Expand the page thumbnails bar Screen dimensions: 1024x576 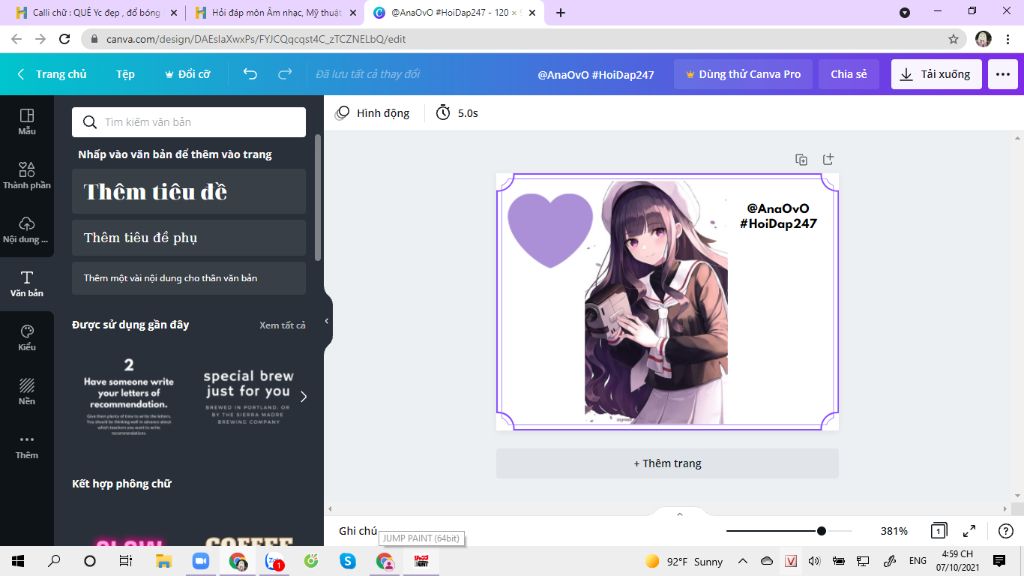[x=680, y=514]
